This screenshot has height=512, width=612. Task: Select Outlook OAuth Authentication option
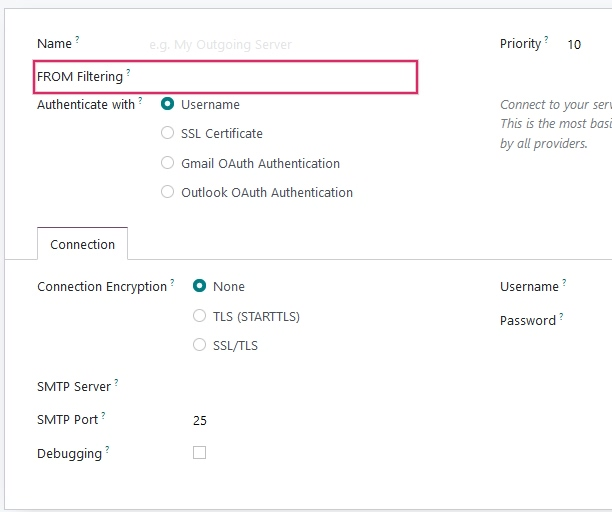pyautogui.click(x=168, y=192)
